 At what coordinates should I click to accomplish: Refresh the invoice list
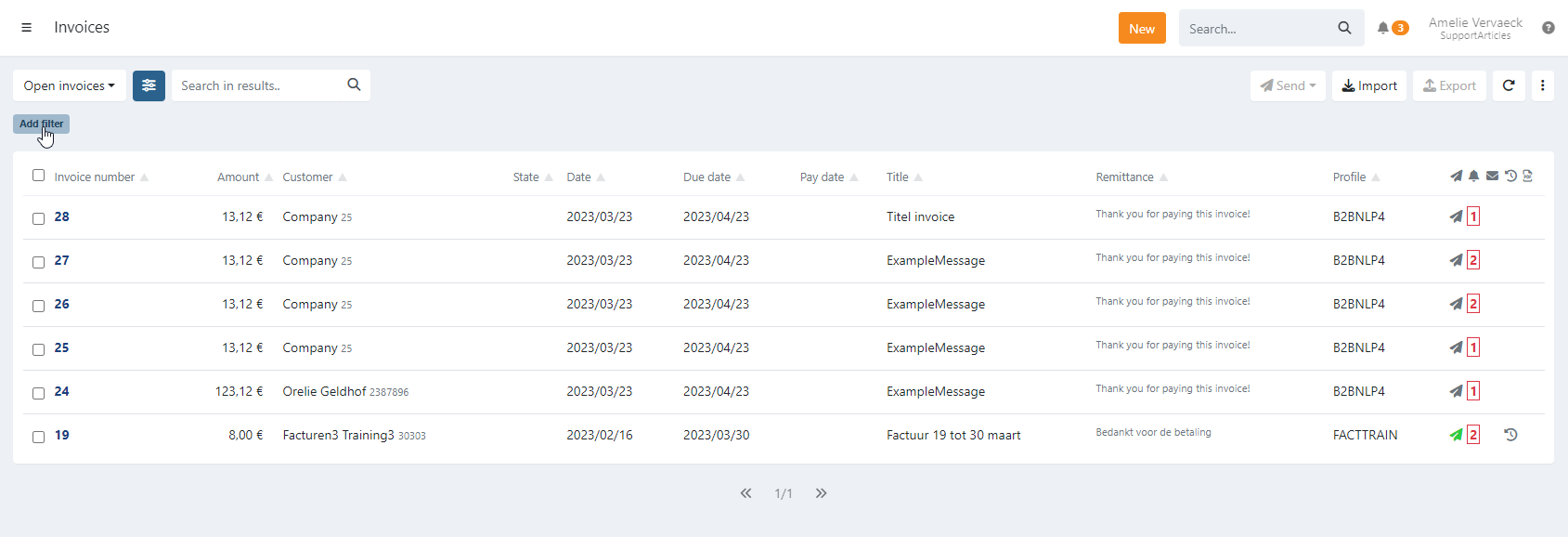[x=1509, y=85]
